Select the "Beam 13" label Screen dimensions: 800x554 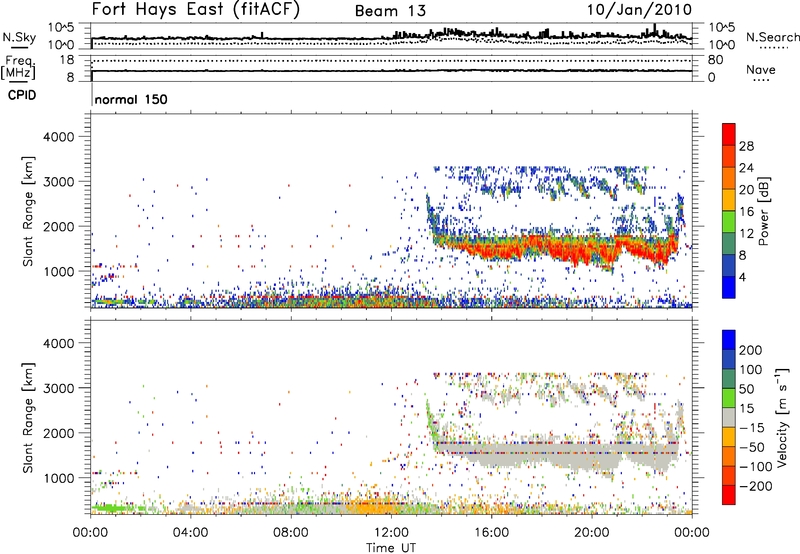click(390, 11)
